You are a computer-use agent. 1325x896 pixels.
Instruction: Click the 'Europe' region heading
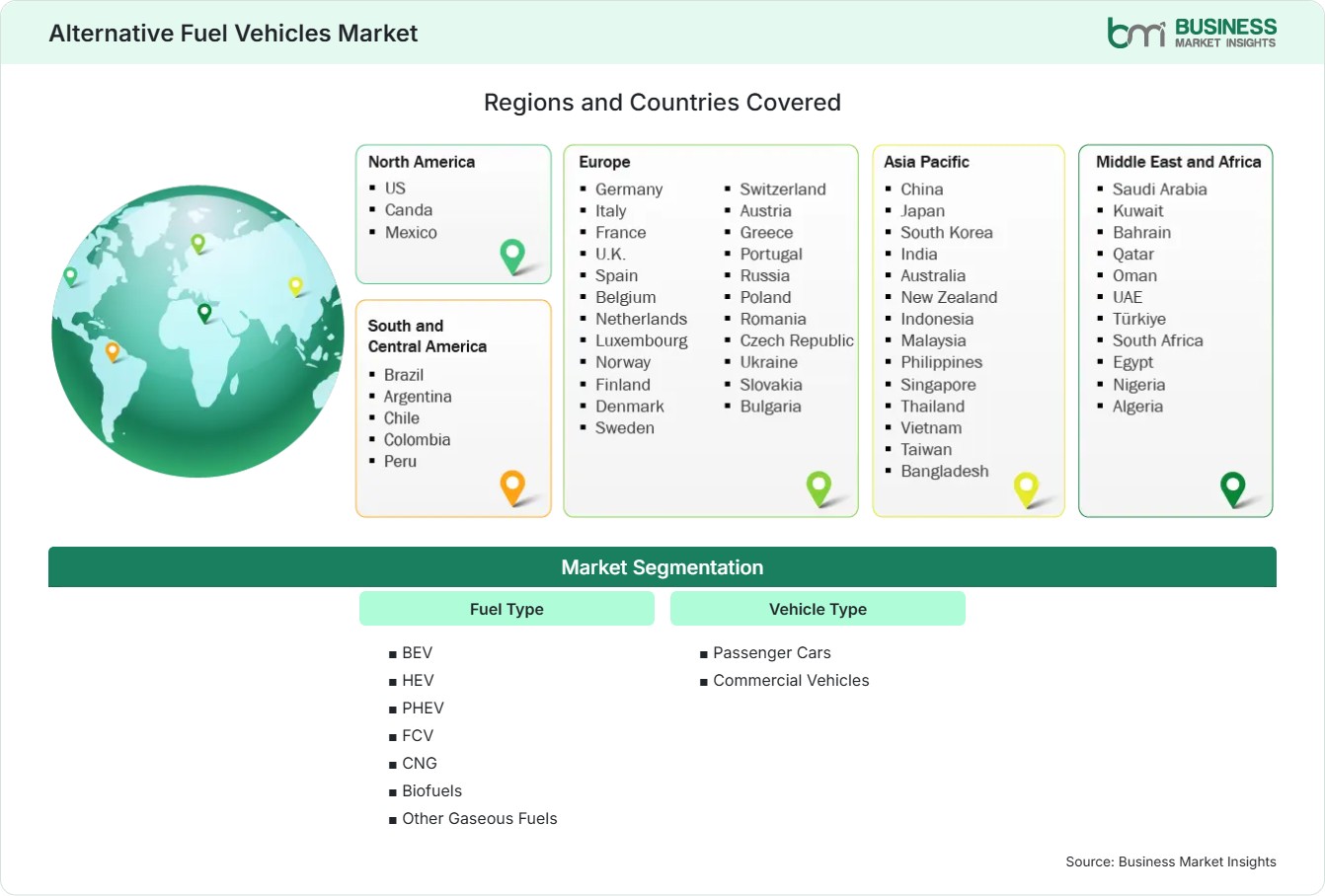(604, 162)
